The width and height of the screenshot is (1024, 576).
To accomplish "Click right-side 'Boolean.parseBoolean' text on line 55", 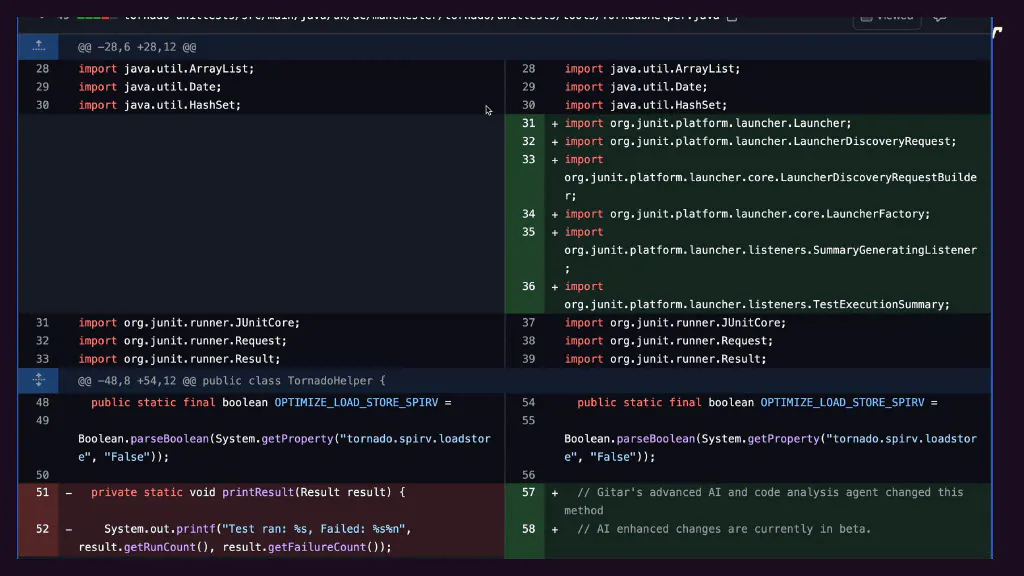I will (x=630, y=439).
